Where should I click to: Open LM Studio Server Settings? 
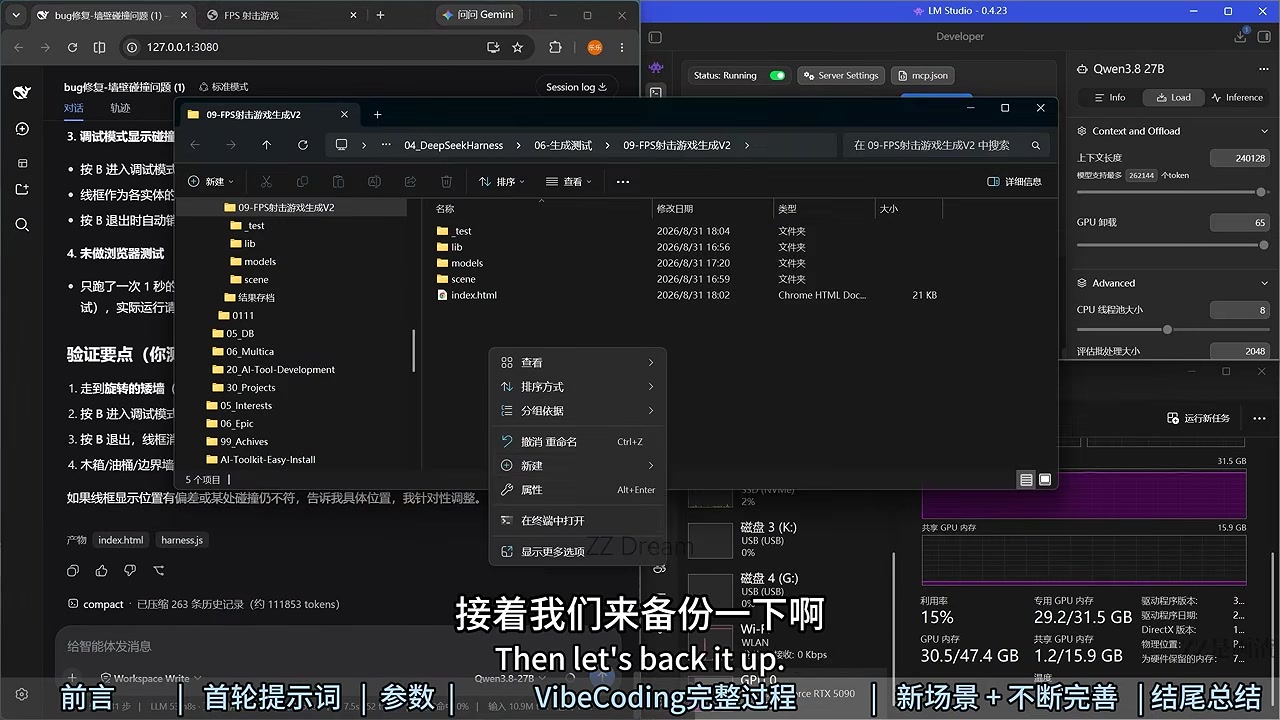pyautogui.click(x=840, y=76)
